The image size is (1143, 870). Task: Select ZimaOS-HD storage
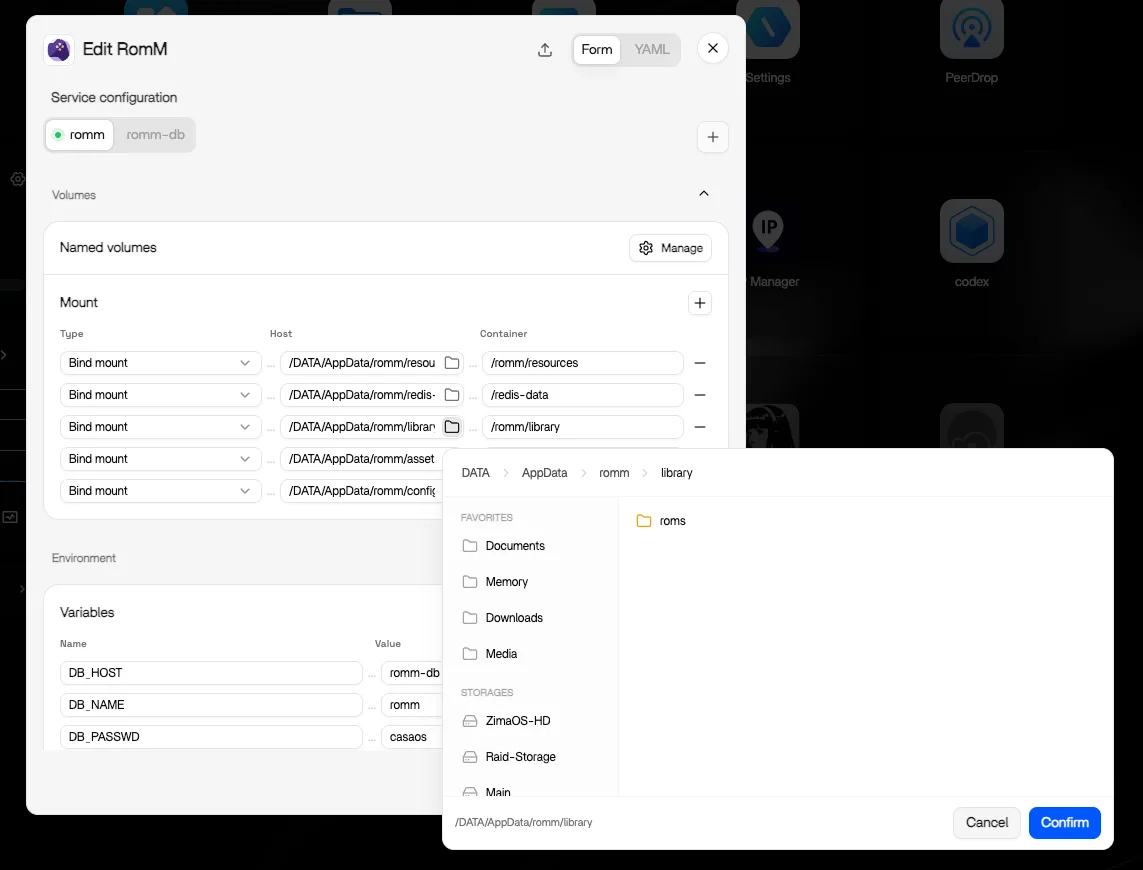click(507, 721)
